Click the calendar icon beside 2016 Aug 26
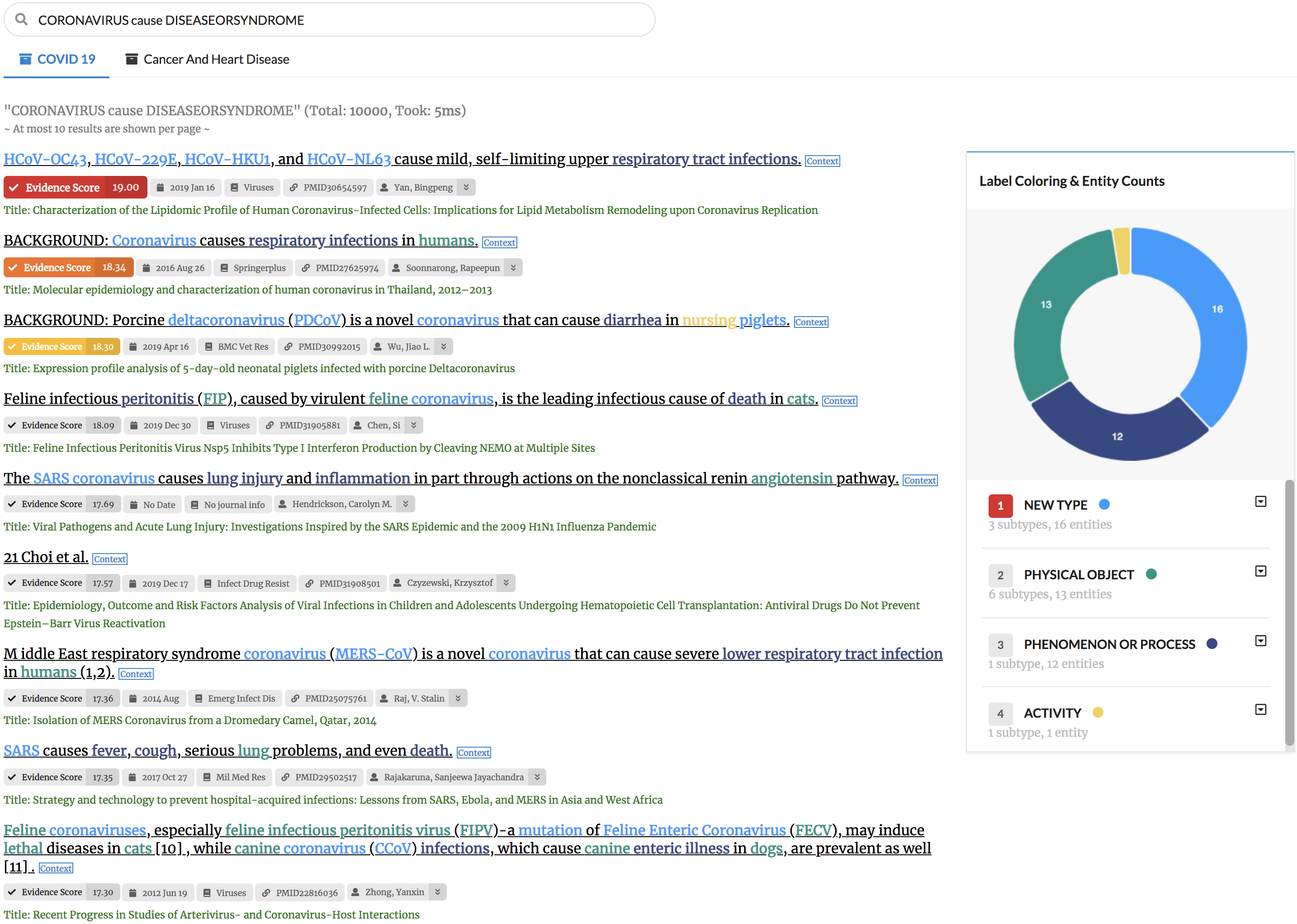Image resolution: width=1297 pixels, height=924 pixels. pyautogui.click(x=146, y=268)
